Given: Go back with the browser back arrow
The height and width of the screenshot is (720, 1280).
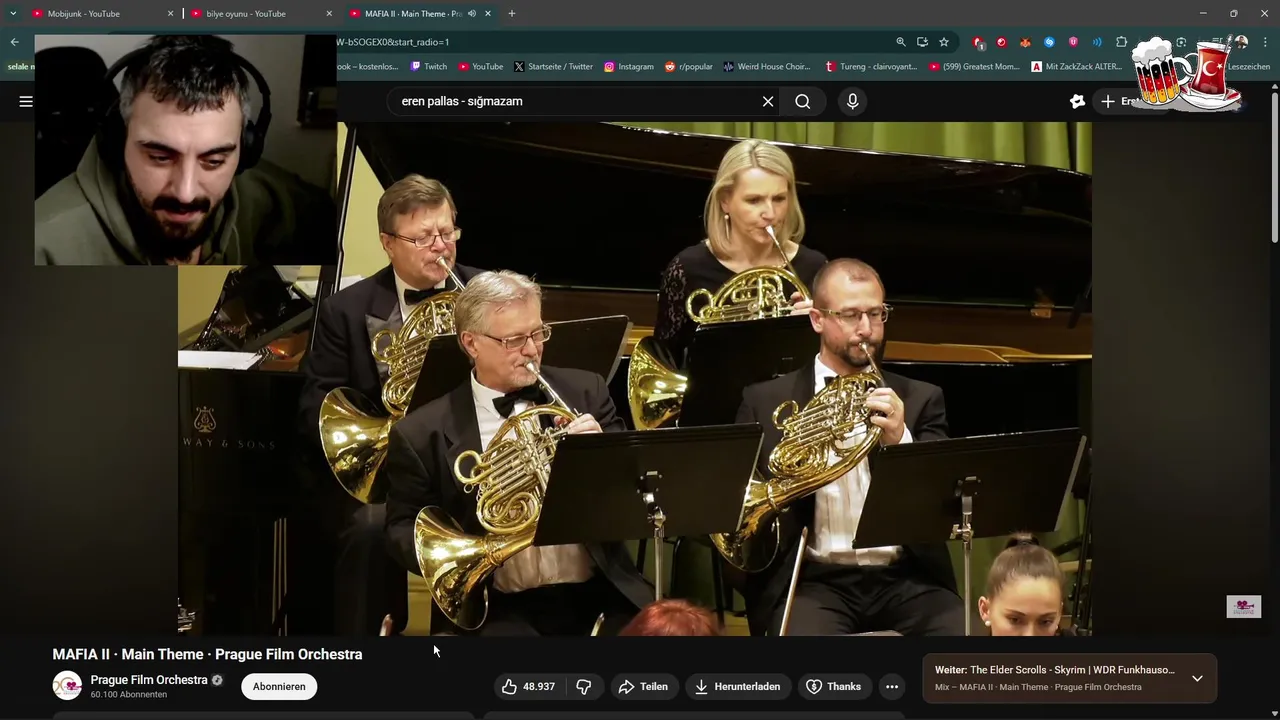Looking at the screenshot, I should tap(15, 42).
